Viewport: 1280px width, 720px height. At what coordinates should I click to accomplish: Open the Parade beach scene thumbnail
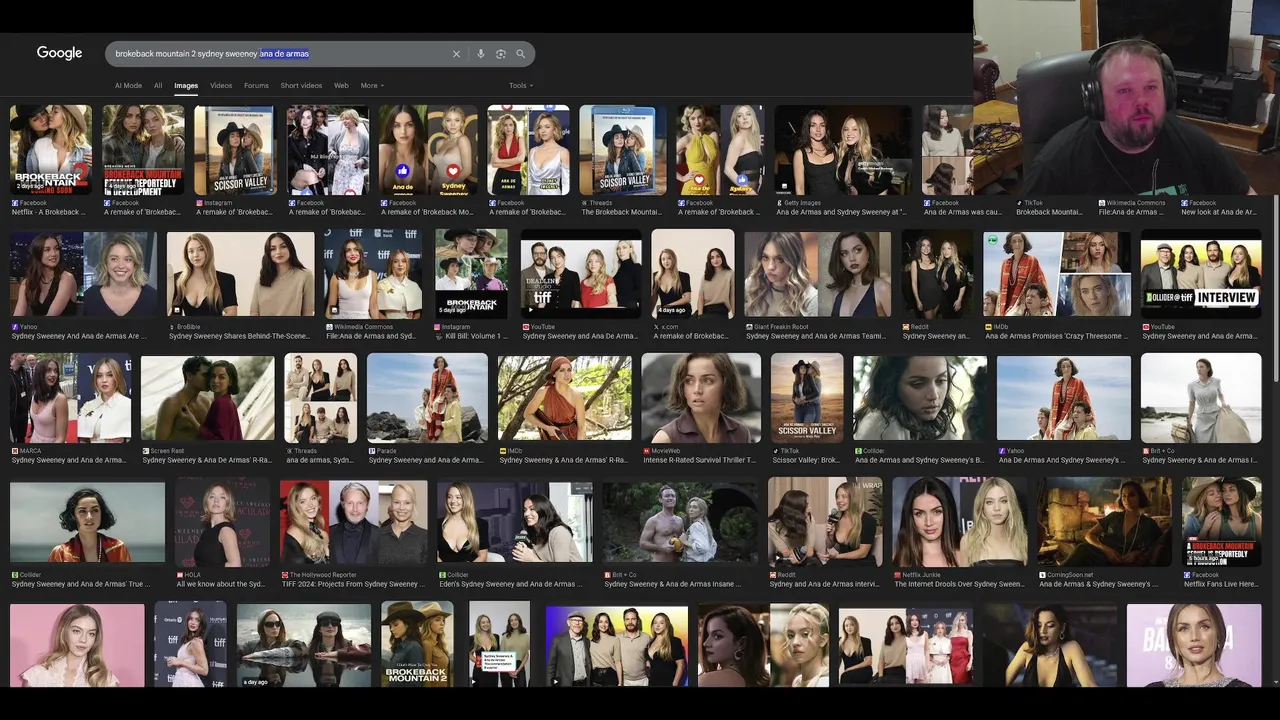coord(427,397)
